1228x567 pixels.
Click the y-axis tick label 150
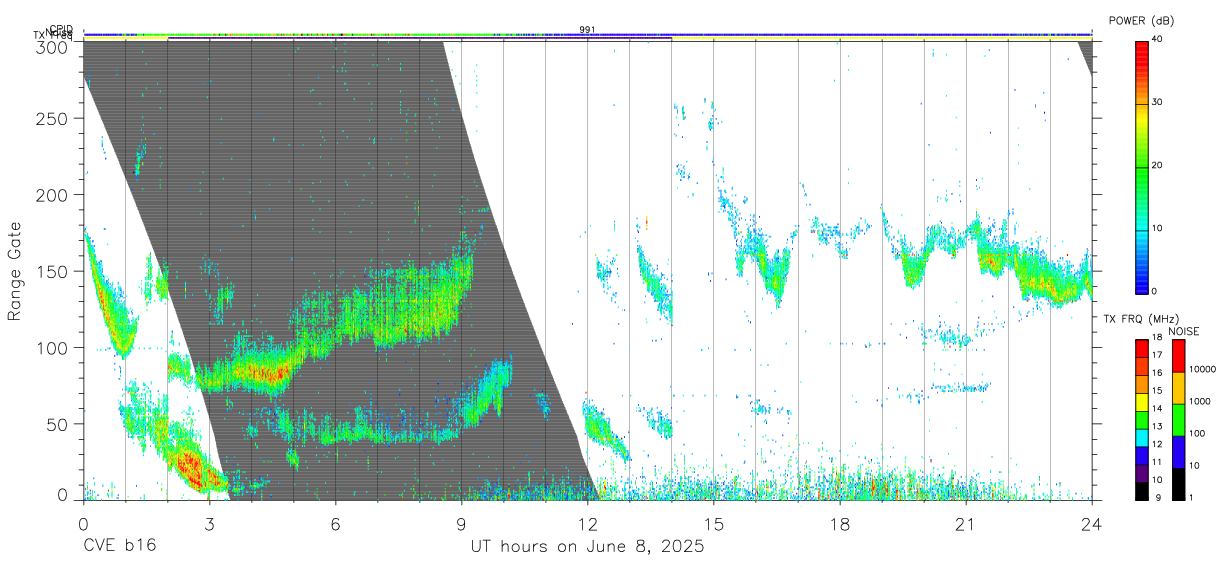52,271
